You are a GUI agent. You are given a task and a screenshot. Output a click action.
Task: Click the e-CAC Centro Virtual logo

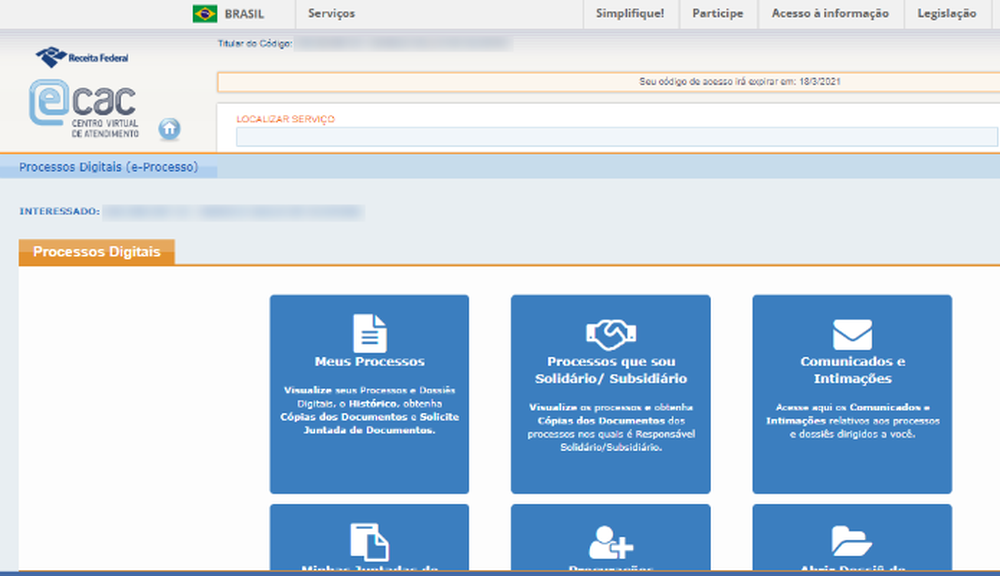pos(84,108)
